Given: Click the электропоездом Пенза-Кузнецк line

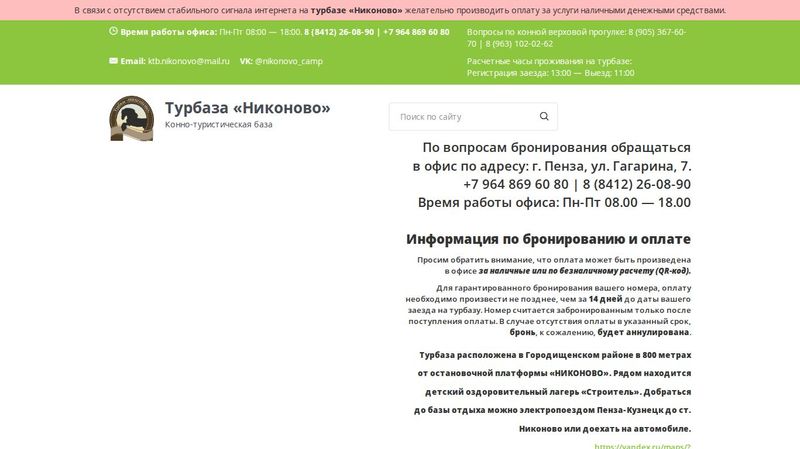Looking at the screenshot, I should (x=553, y=410).
